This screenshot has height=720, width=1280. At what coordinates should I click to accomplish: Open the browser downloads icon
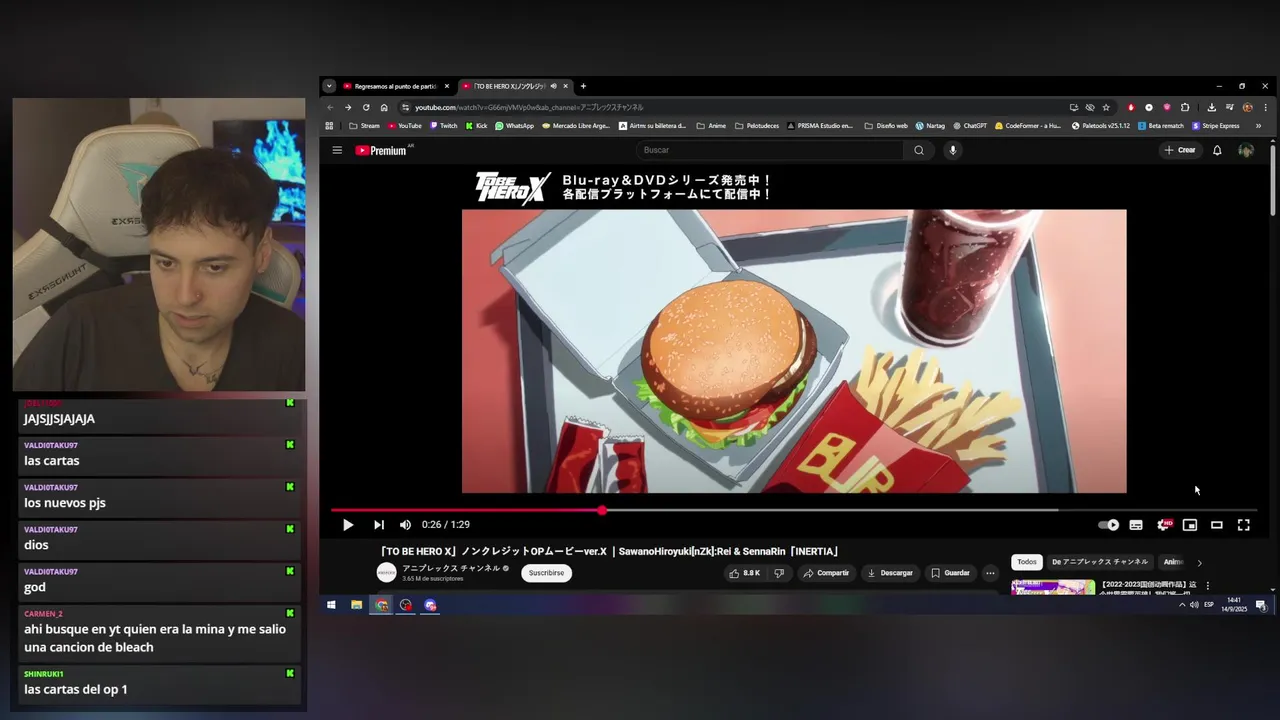[x=1212, y=107]
